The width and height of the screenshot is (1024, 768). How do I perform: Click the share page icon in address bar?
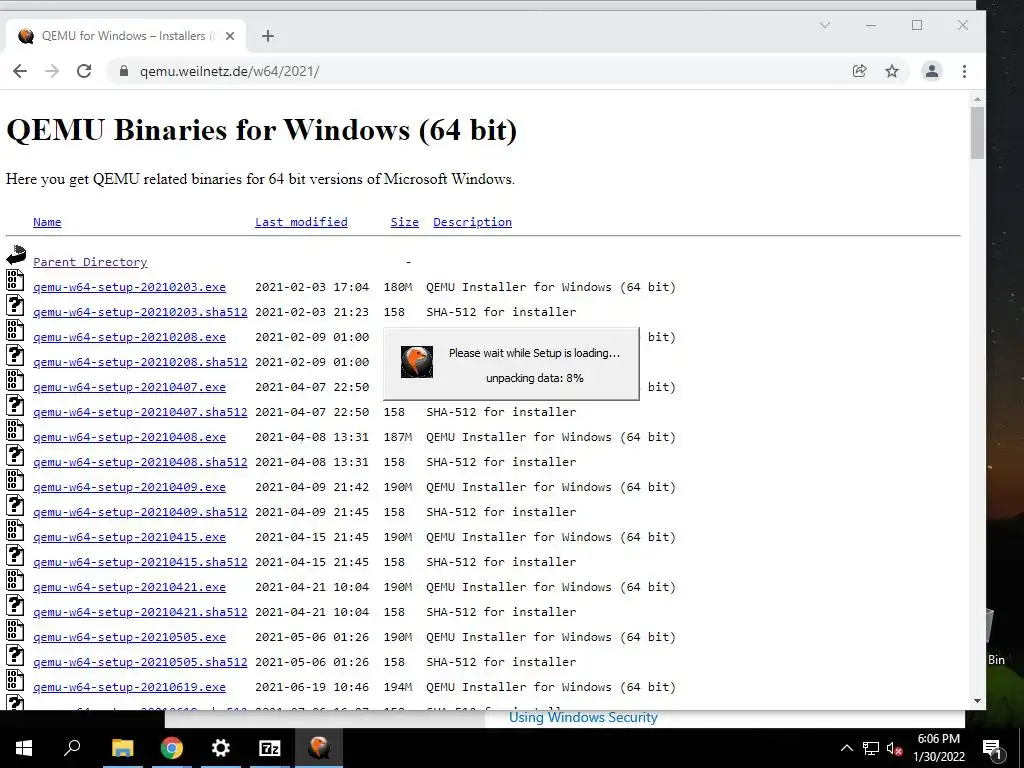tap(859, 71)
